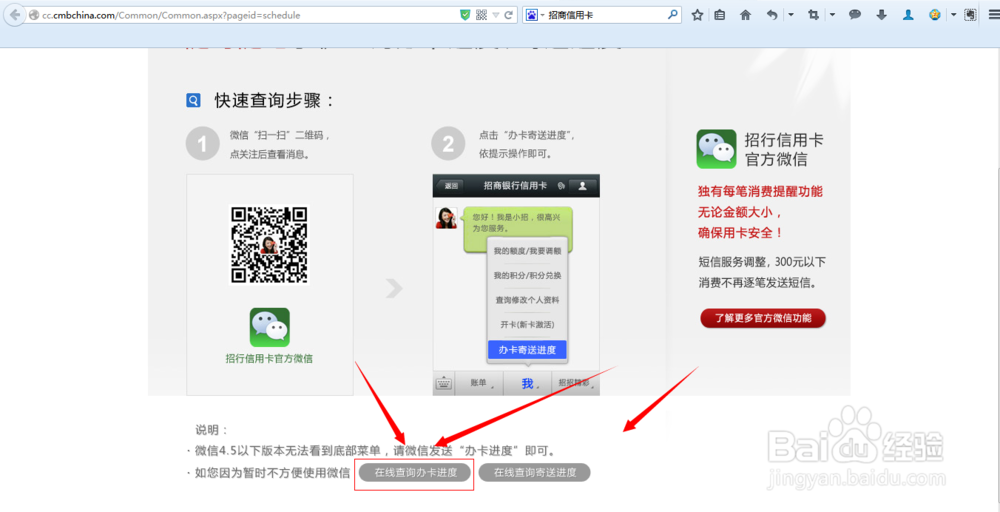Select highlighted 办卡寄送进度 menu entry
1000x512 pixels.
527,350
